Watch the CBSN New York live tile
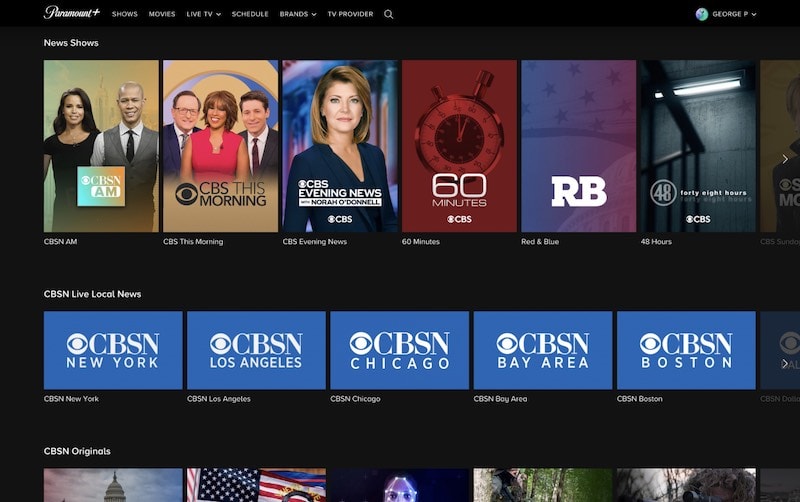 click(x=113, y=350)
